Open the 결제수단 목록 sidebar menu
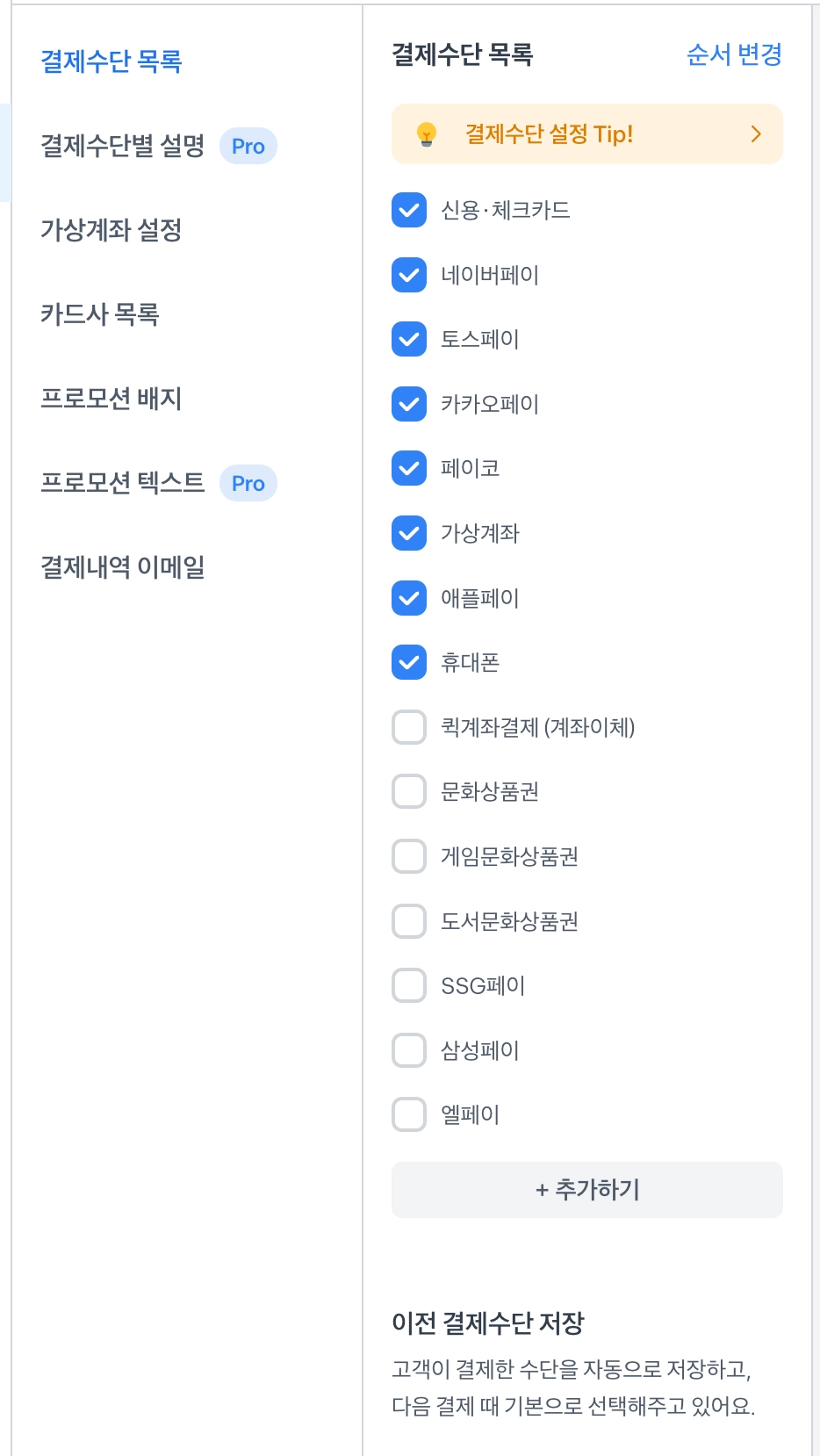820x1456 pixels. (x=111, y=61)
